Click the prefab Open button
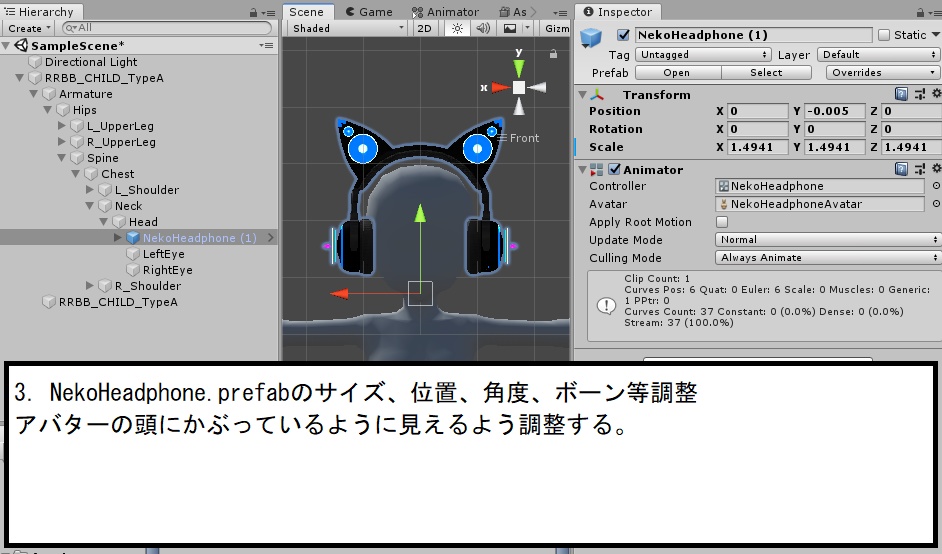The width and height of the screenshot is (942, 554). [x=677, y=73]
